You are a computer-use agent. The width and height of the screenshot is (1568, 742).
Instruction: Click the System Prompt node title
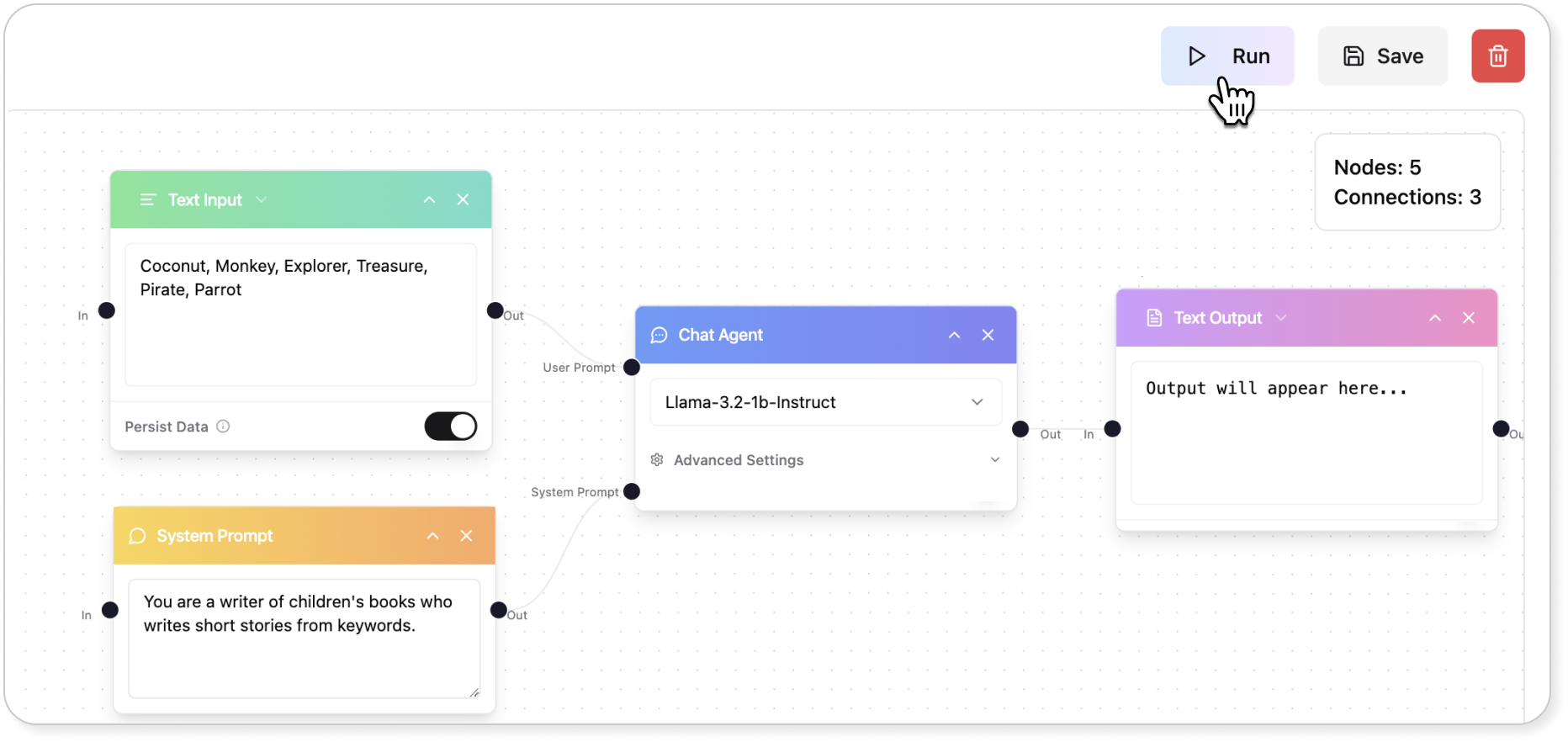point(215,536)
